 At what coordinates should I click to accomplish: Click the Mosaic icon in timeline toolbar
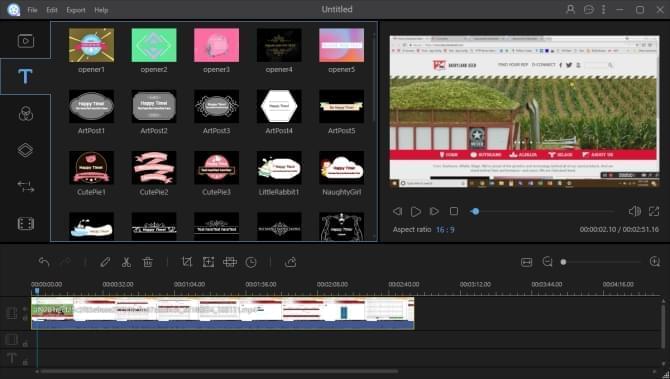(230, 262)
